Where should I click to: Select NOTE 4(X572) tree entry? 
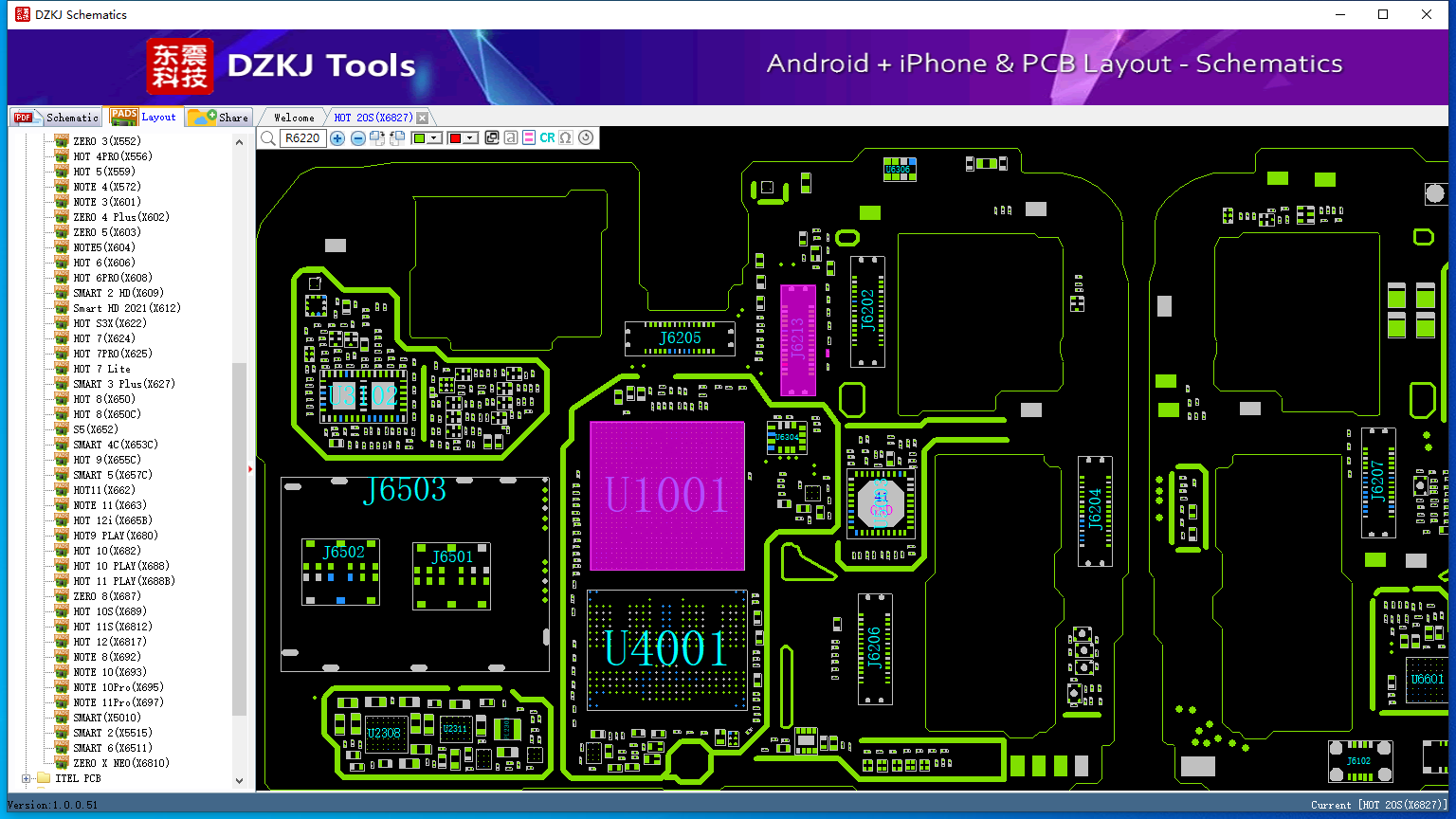tap(107, 187)
